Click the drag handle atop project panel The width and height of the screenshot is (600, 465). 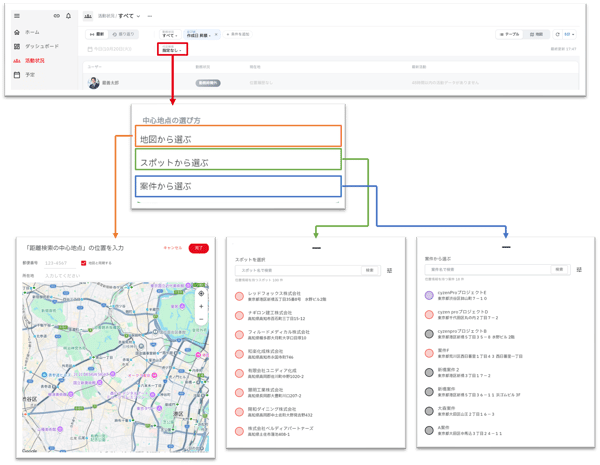[506, 247]
